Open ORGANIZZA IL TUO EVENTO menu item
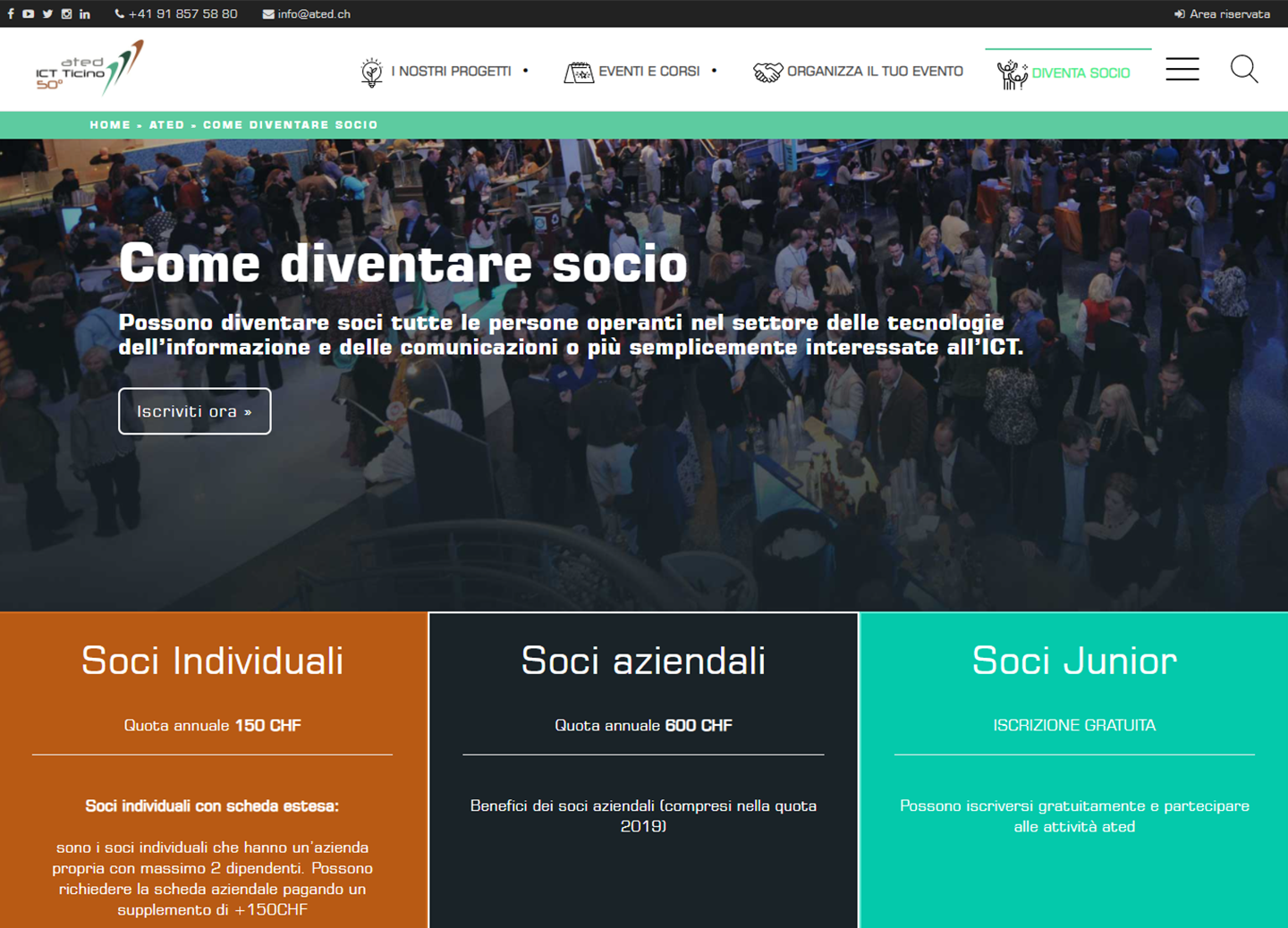Image resolution: width=1288 pixels, height=928 pixels. tap(875, 72)
